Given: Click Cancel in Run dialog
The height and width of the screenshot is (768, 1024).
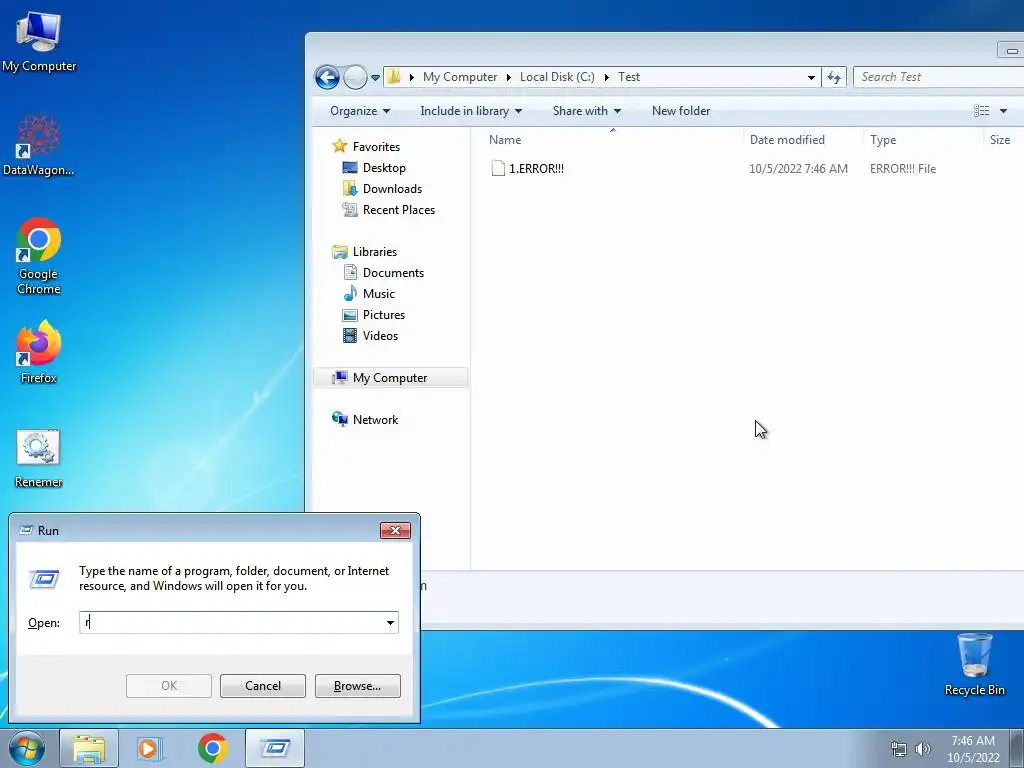Looking at the screenshot, I should point(263,686).
